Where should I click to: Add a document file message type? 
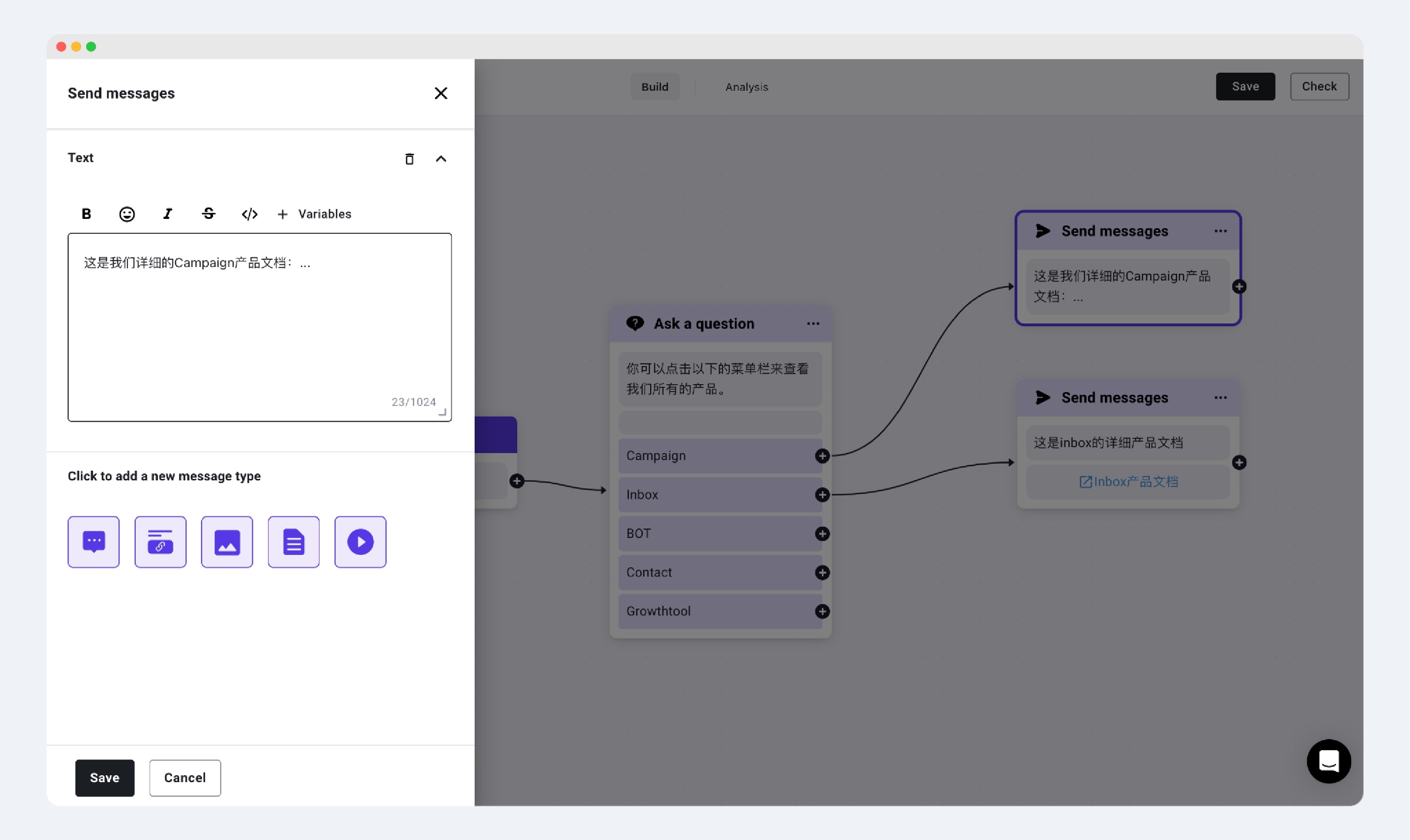point(293,541)
